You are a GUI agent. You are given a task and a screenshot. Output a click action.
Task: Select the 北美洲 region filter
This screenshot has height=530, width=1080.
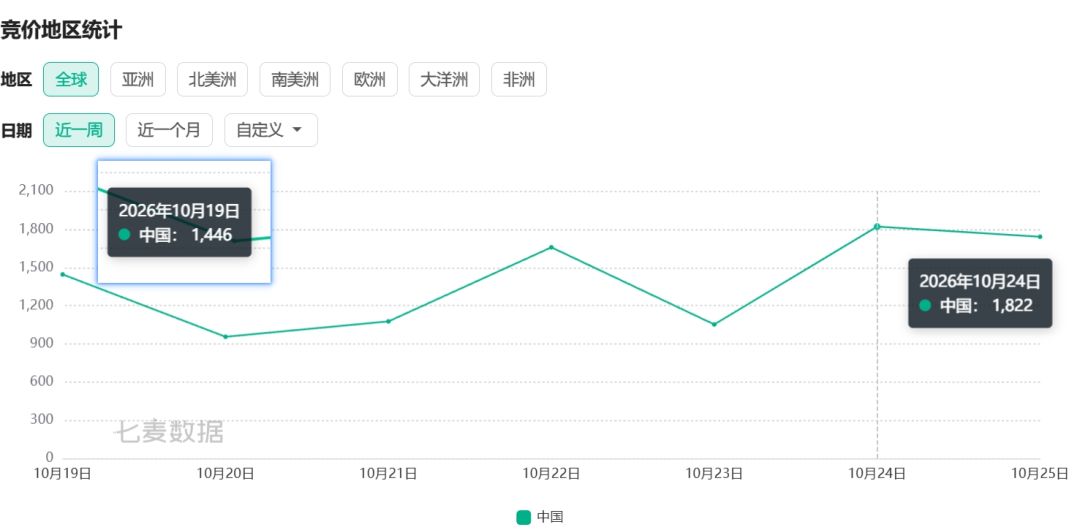(212, 79)
